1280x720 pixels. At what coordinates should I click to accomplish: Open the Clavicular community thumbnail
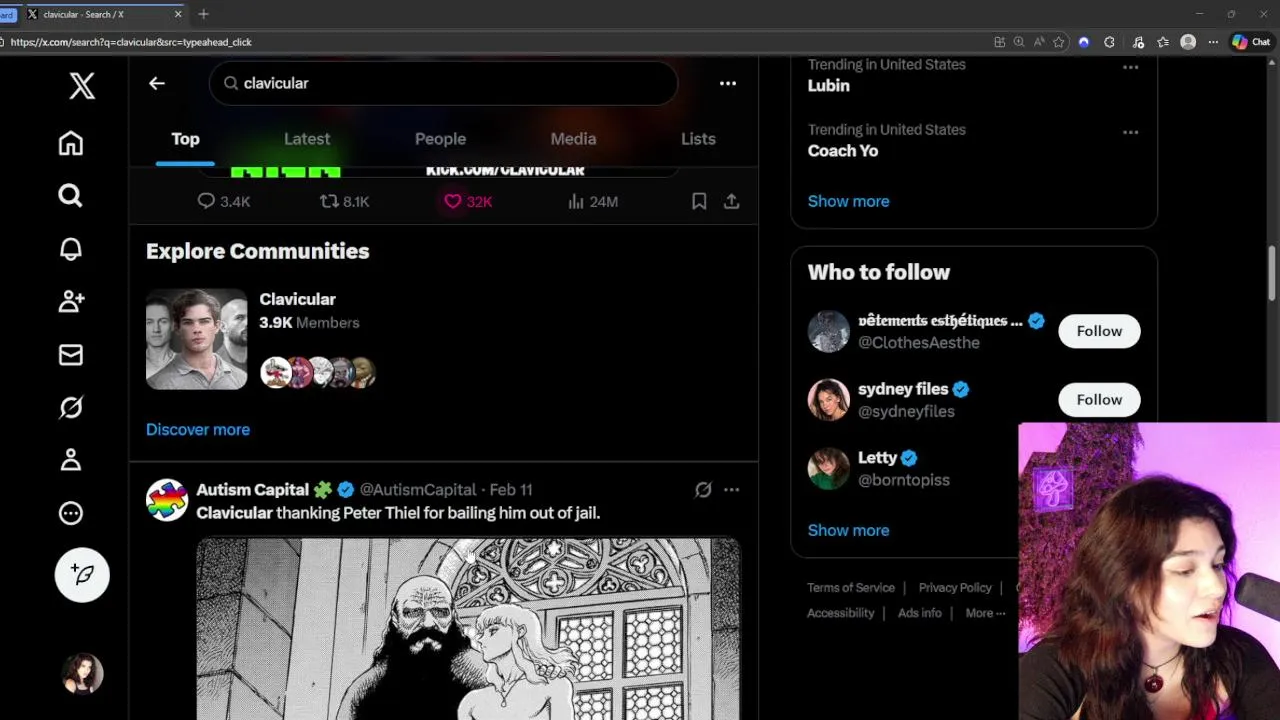[196, 339]
